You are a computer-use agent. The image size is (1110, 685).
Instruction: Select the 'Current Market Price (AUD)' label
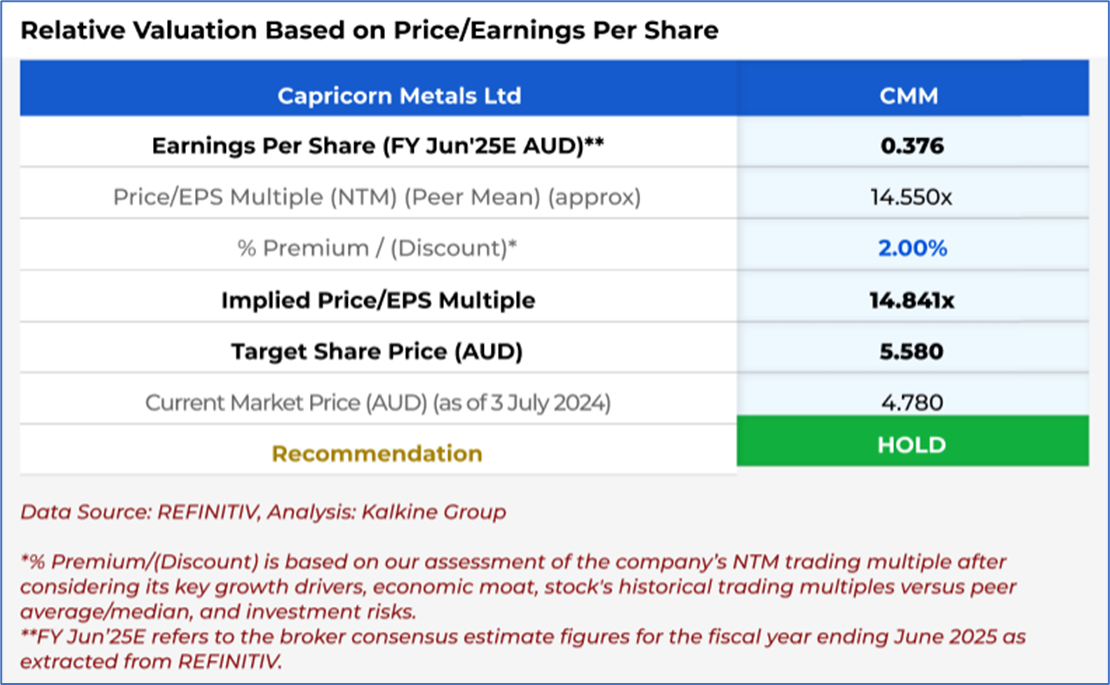377,403
